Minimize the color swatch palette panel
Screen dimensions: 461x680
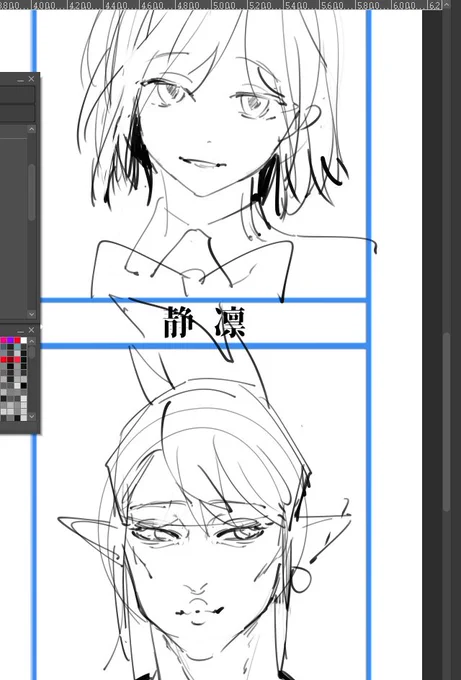click(20, 332)
